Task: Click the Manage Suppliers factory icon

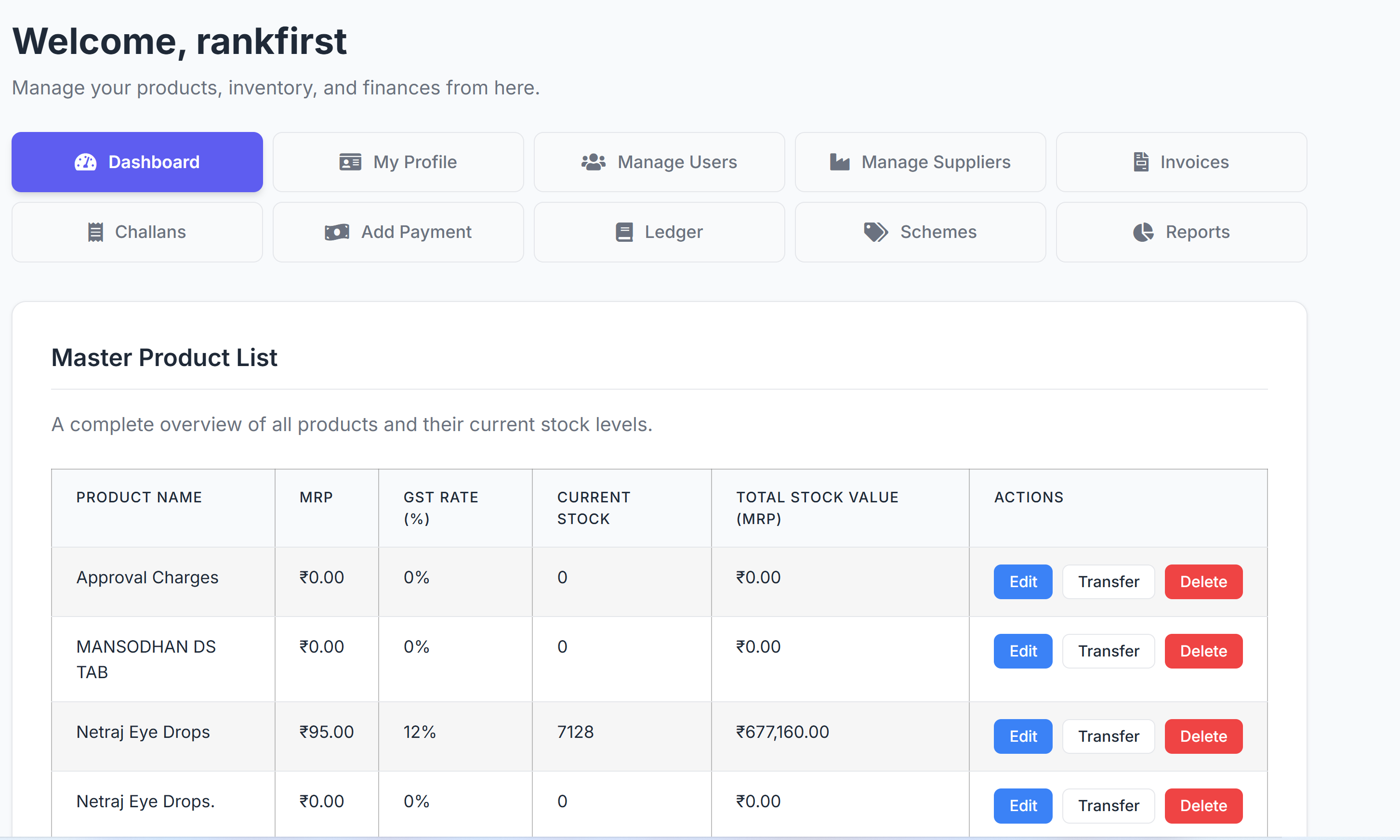Action: point(840,162)
